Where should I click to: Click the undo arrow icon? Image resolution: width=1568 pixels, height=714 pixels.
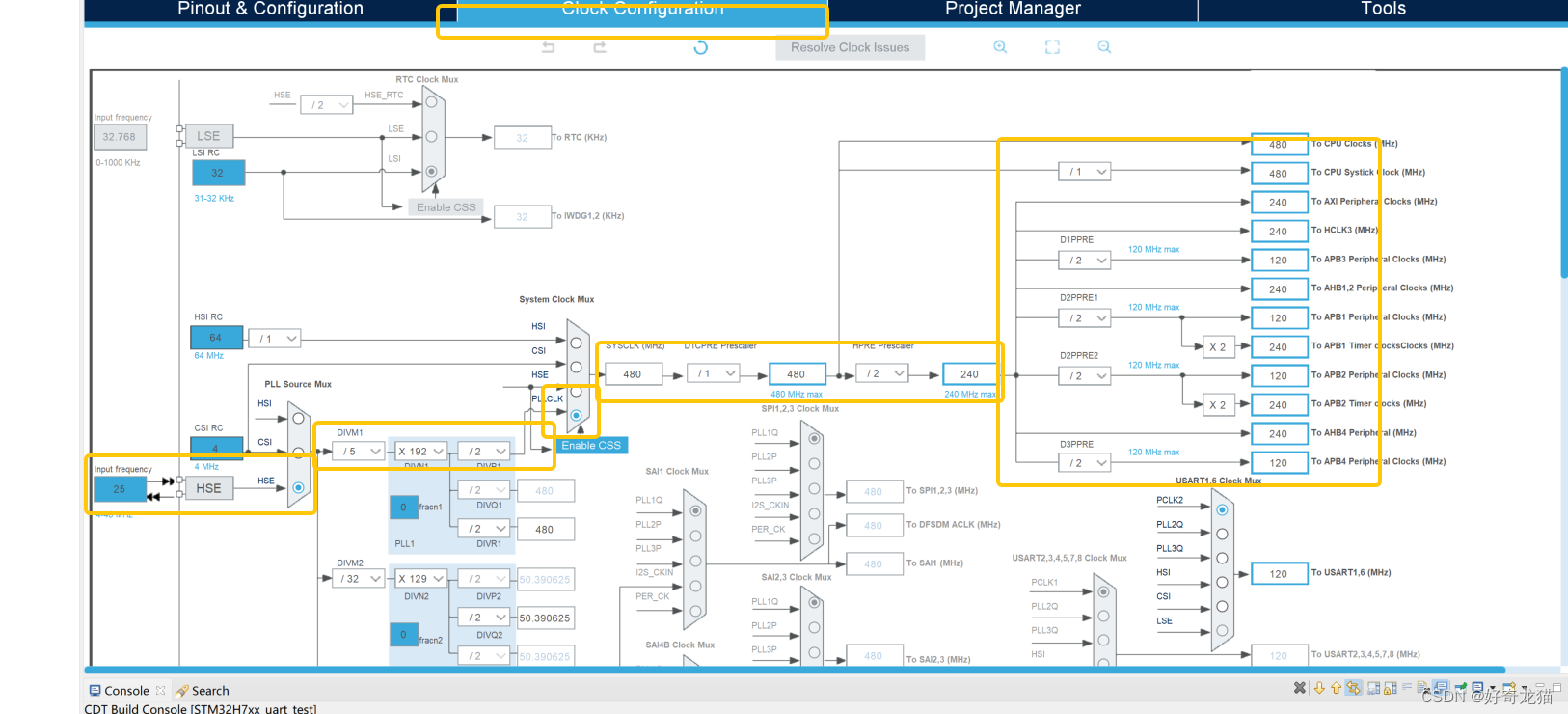[548, 47]
